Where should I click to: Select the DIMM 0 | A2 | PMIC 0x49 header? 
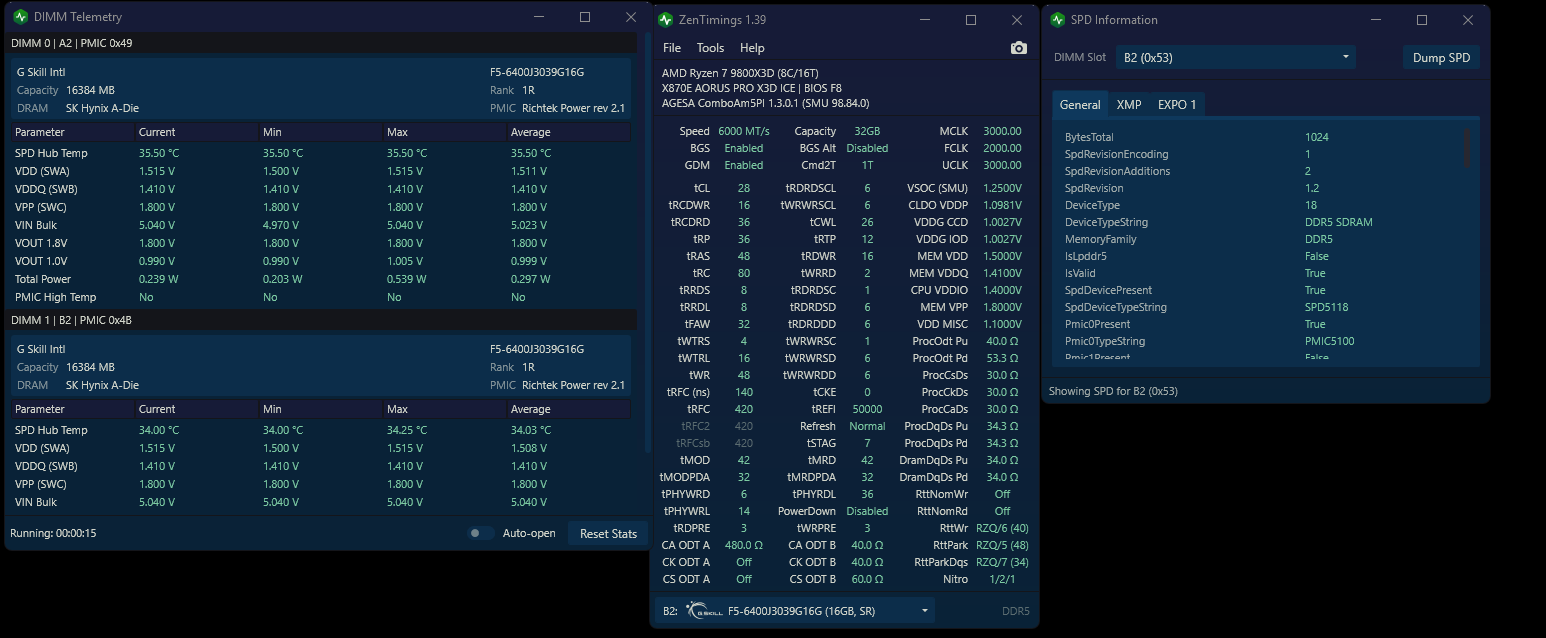pos(321,43)
